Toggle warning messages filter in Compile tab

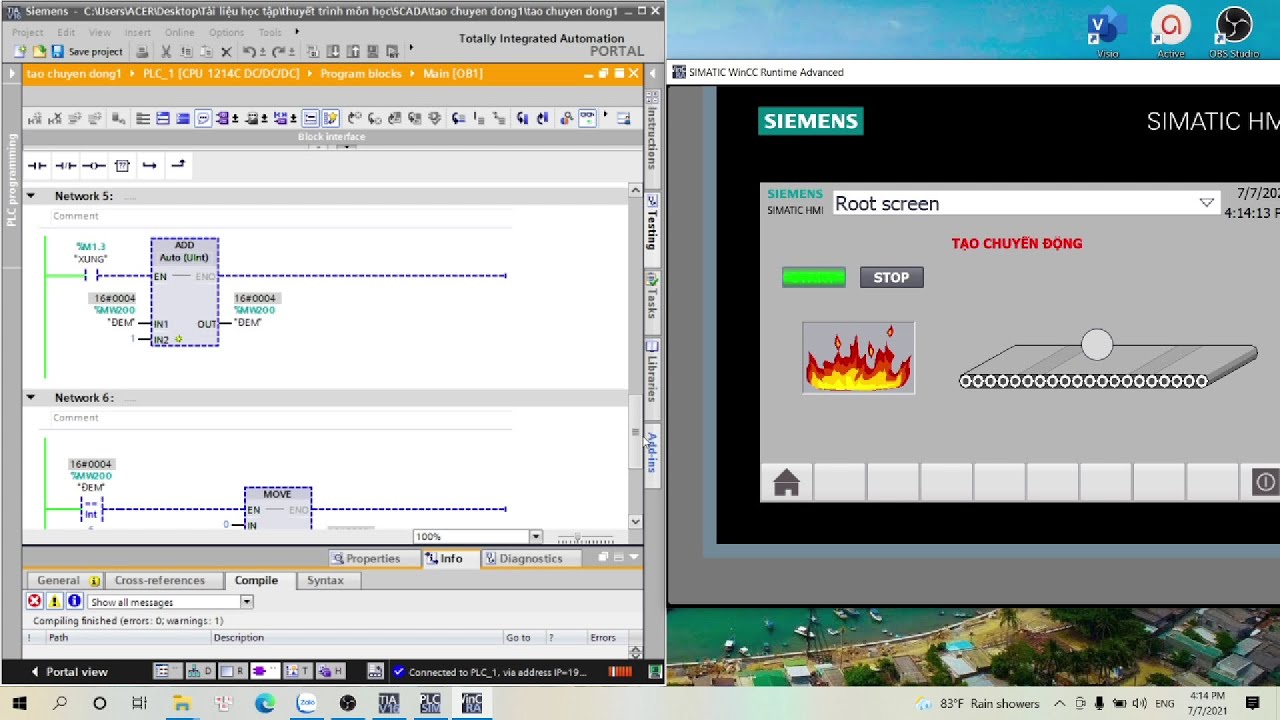(x=54, y=601)
